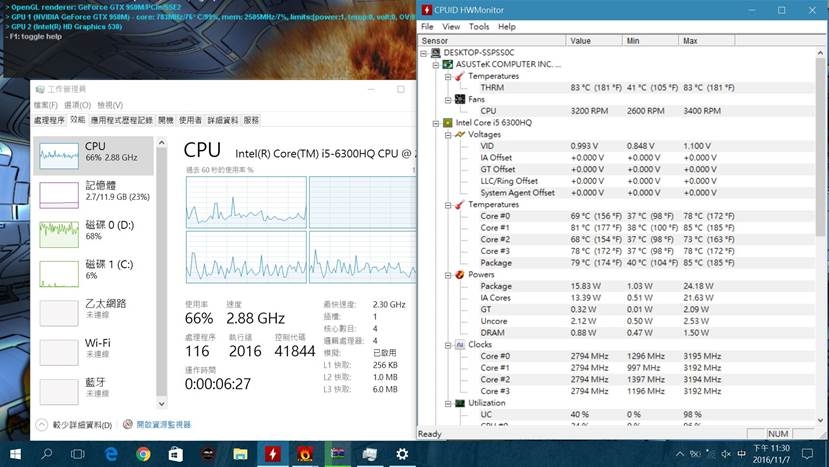Click the processor icon beside Intel Core i5

(448, 123)
